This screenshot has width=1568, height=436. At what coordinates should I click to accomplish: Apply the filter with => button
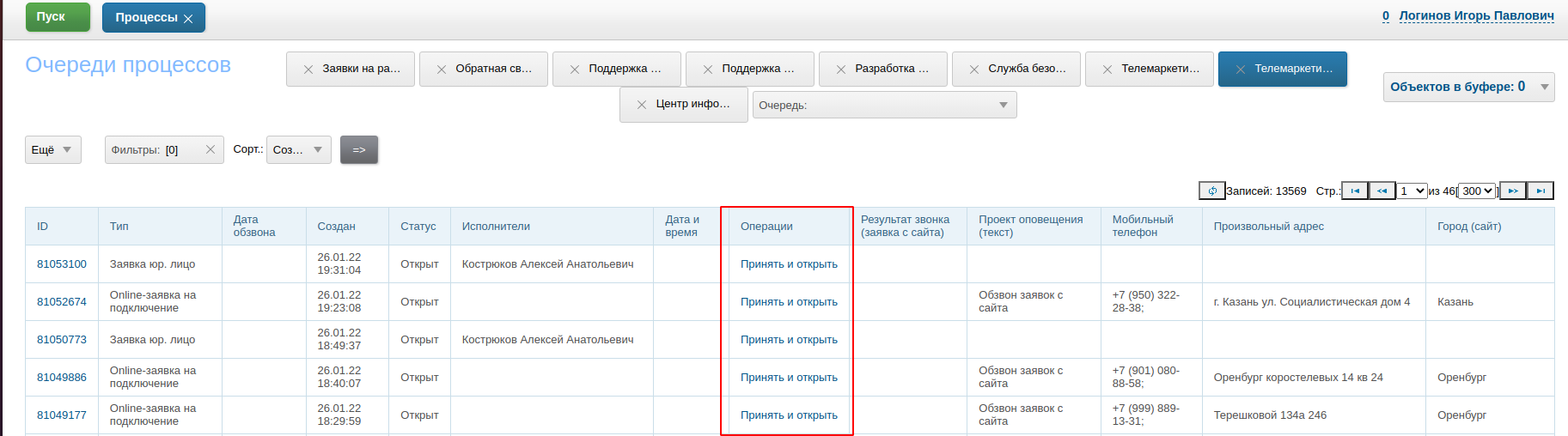coord(359,149)
